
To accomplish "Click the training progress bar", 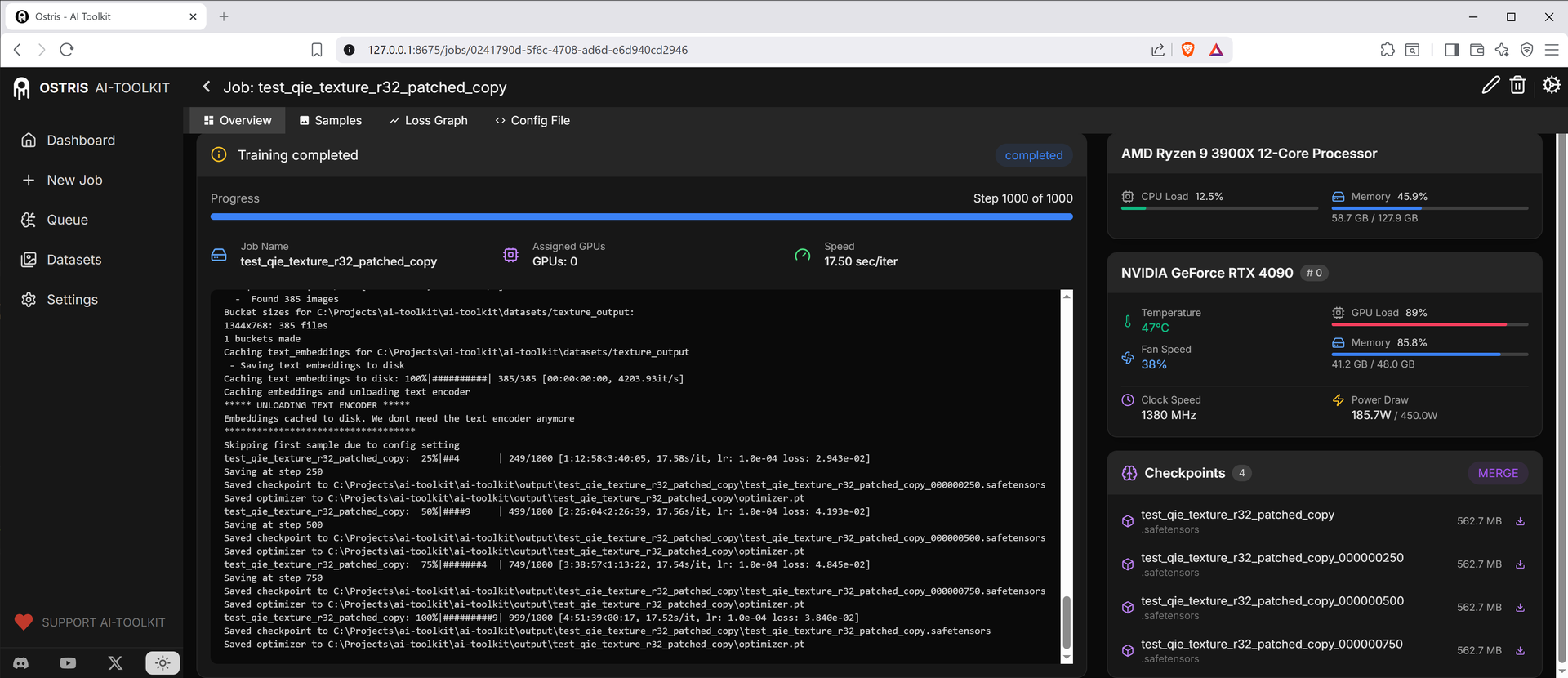I will pos(641,216).
